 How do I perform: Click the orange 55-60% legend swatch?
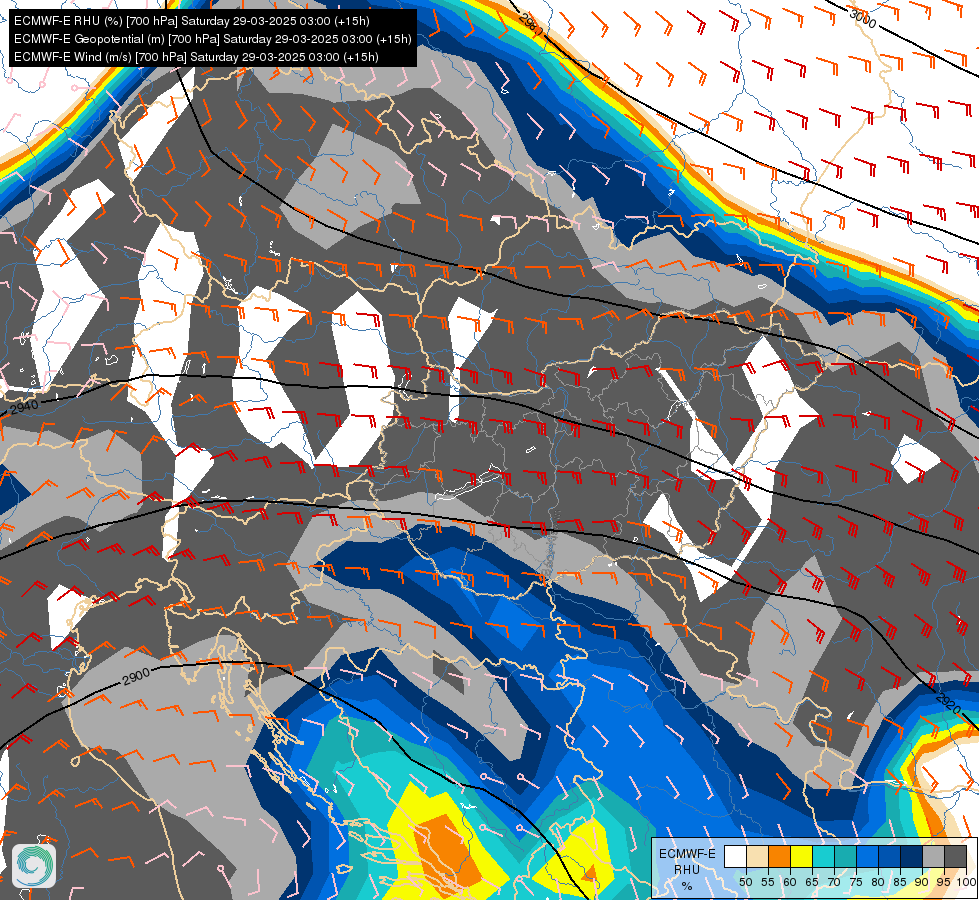780,856
